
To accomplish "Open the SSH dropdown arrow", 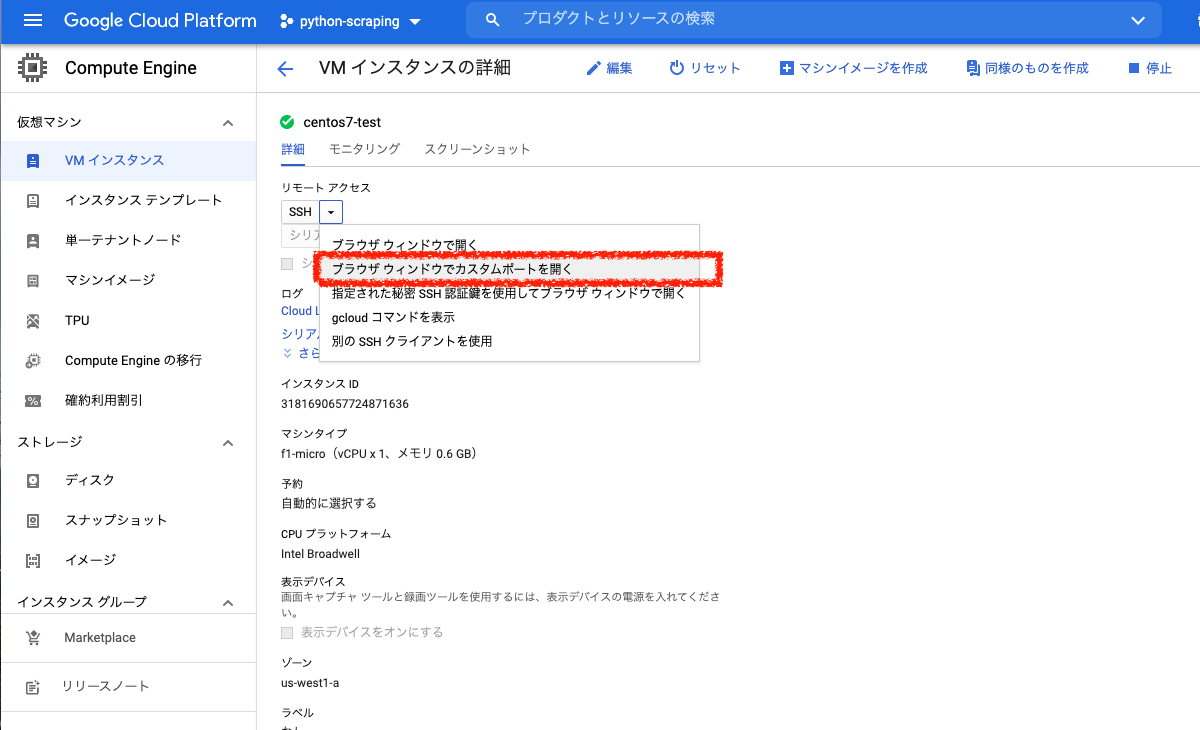I will 331,211.
